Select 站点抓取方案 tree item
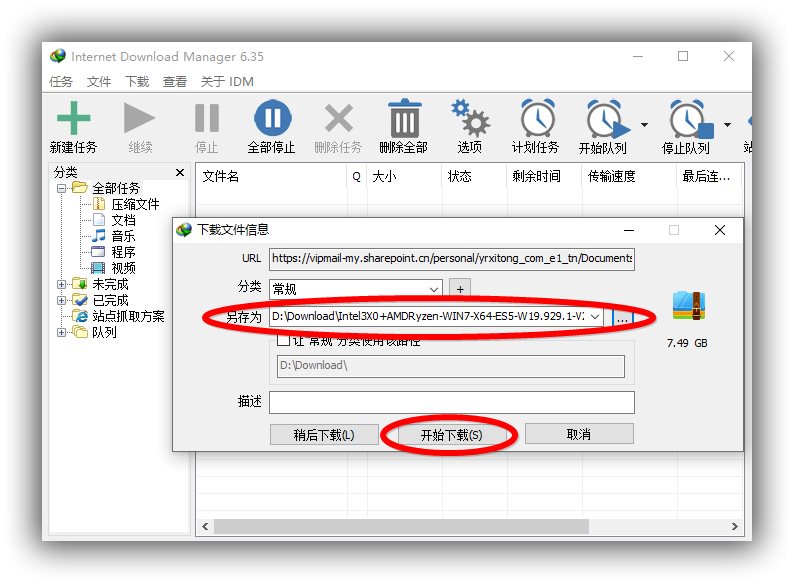Viewport: 794px width, 583px height. 128,316
